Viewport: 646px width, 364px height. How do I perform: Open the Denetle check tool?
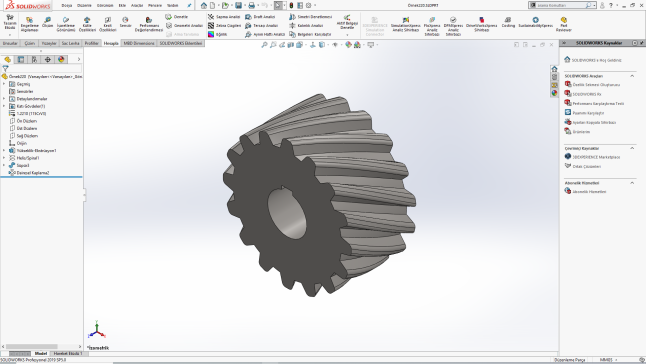pos(177,17)
